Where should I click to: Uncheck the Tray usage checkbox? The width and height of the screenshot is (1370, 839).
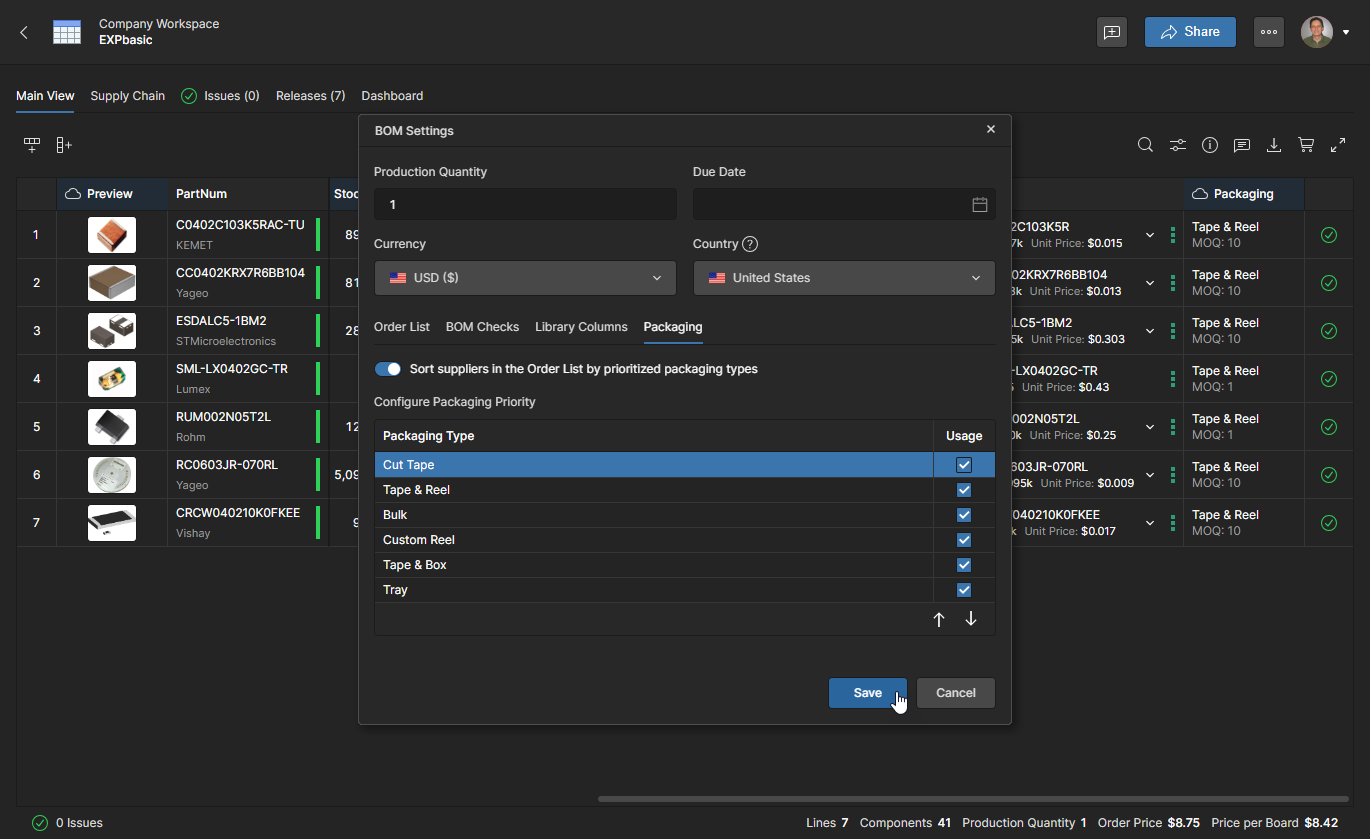[x=964, y=590]
